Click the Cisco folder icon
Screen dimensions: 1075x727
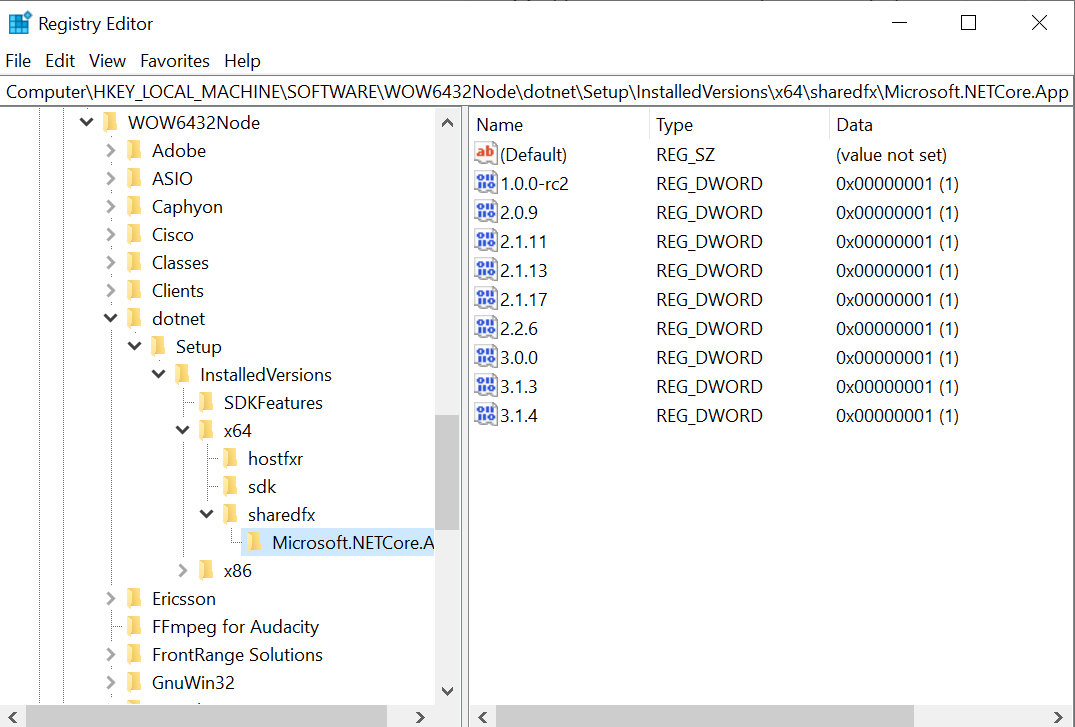pyautogui.click(x=134, y=235)
